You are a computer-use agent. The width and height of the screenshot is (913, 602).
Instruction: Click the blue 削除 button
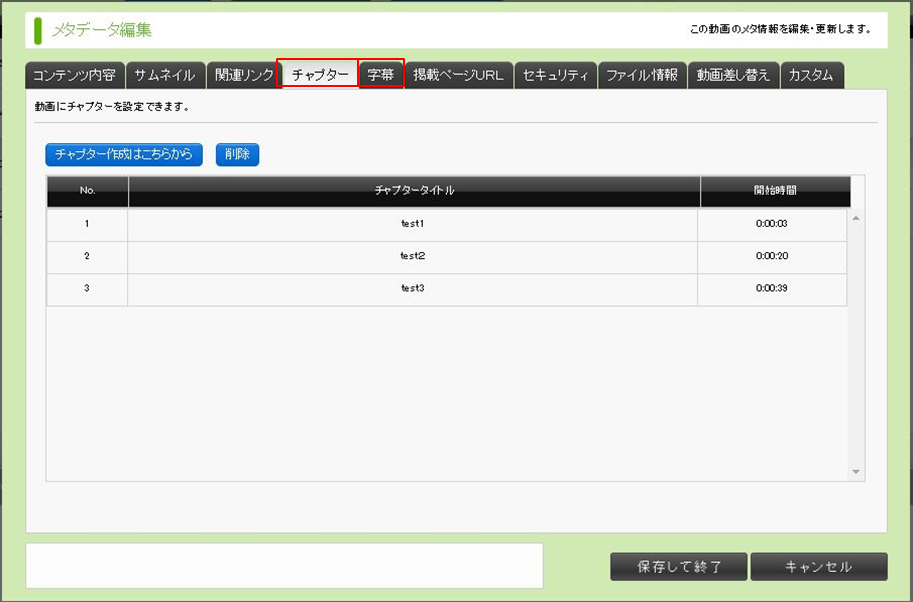pos(238,154)
